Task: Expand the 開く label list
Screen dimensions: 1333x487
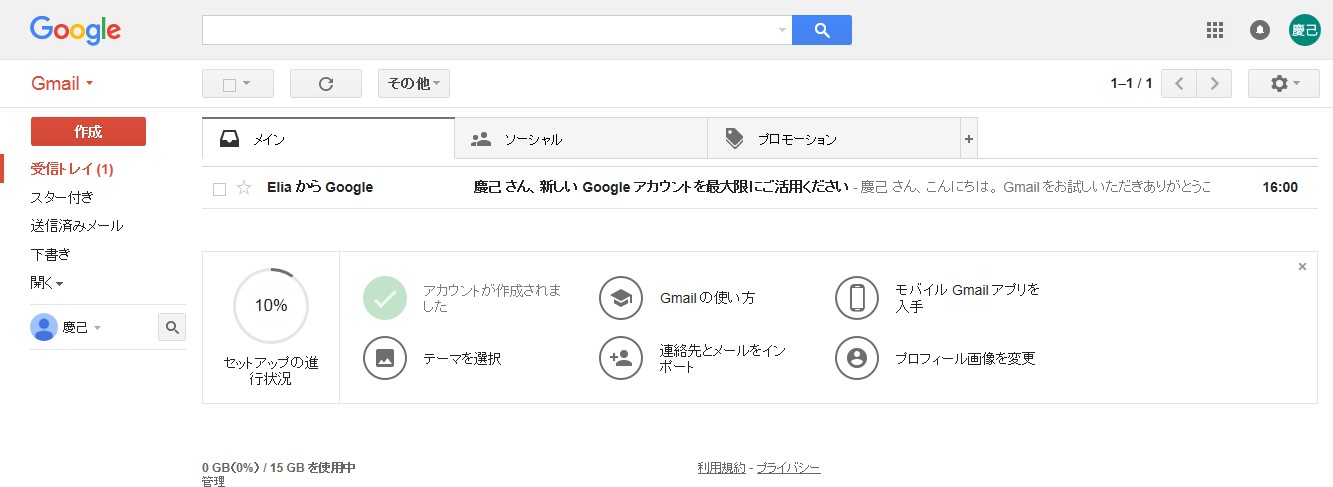Action: click(x=47, y=283)
